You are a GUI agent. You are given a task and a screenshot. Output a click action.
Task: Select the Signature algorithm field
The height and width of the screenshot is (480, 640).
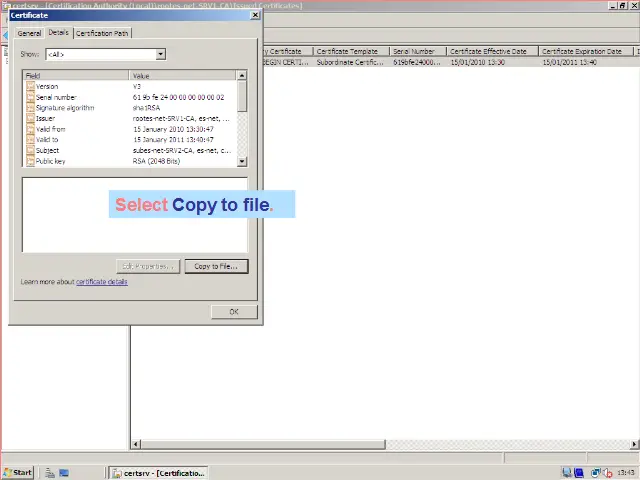(x=65, y=108)
